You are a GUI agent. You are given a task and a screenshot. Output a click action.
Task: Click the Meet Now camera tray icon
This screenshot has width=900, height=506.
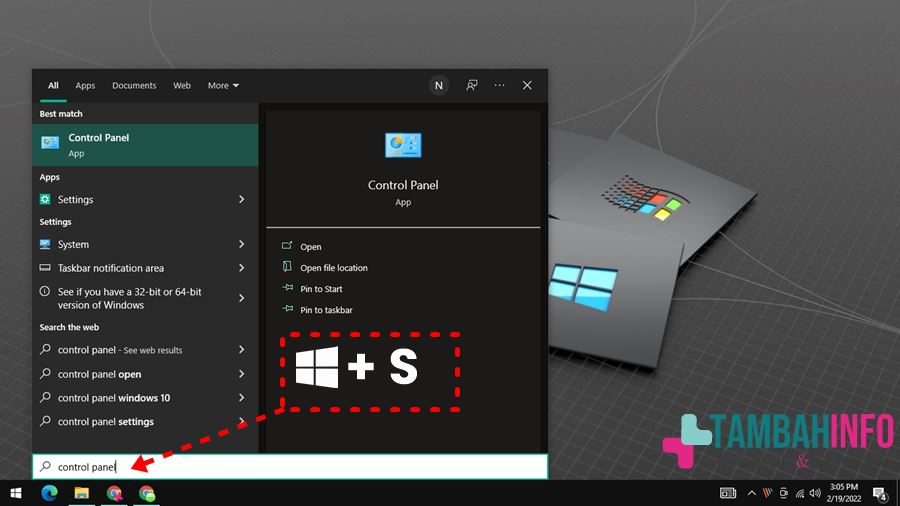[x=783, y=493]
